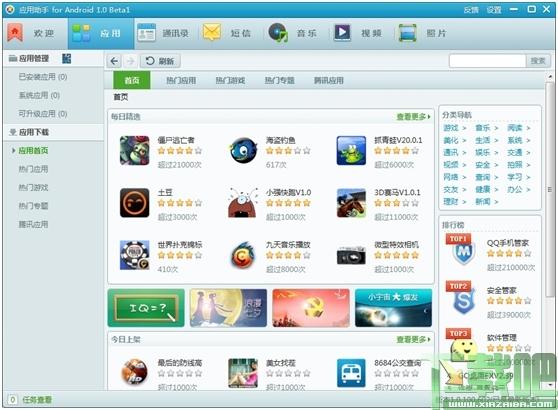
Task: Open the 游戏 category link
Action: point(451,128)
